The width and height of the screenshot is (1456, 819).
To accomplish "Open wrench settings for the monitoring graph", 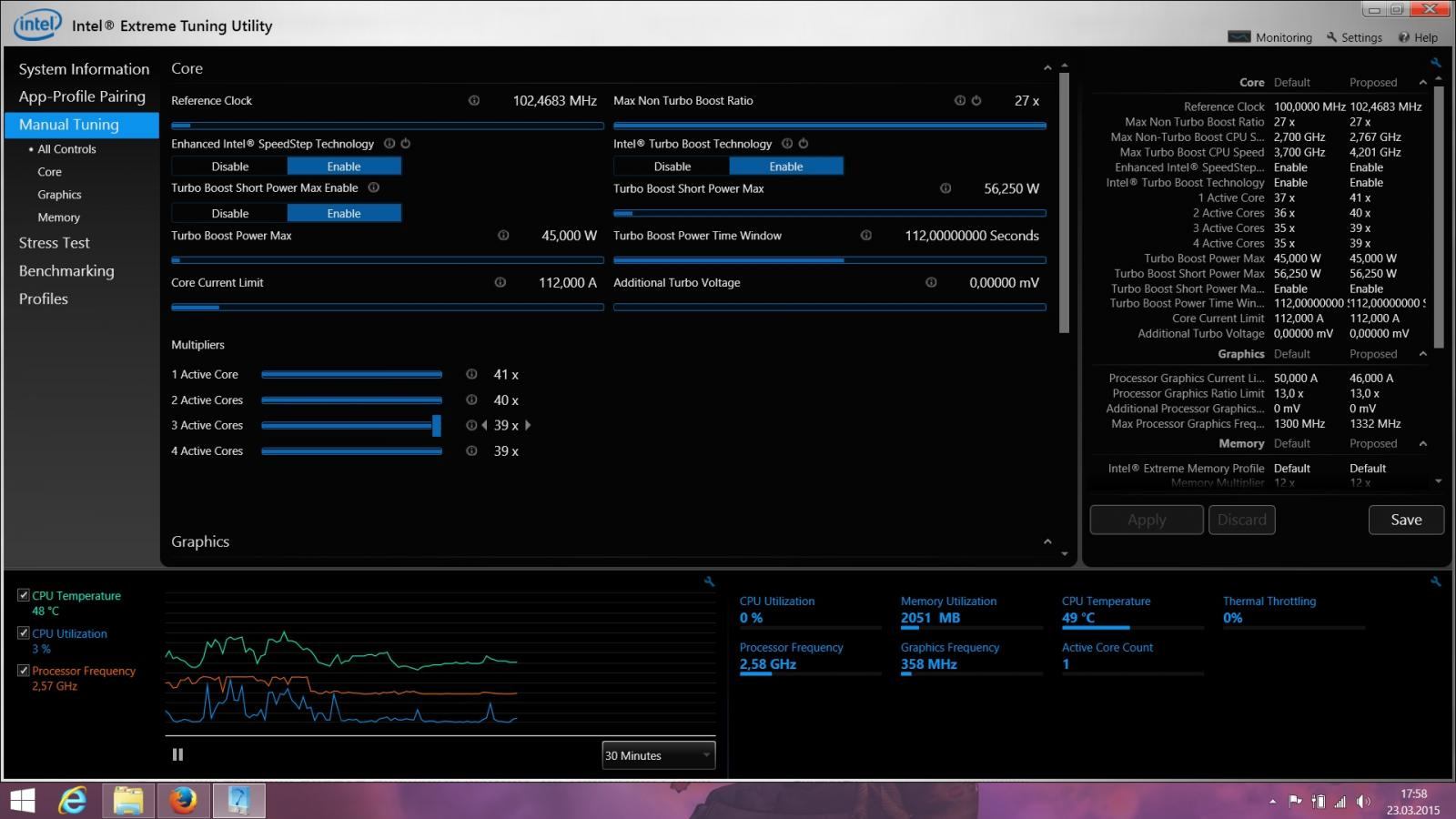I will pyautogui.click(x=710, y=581).
